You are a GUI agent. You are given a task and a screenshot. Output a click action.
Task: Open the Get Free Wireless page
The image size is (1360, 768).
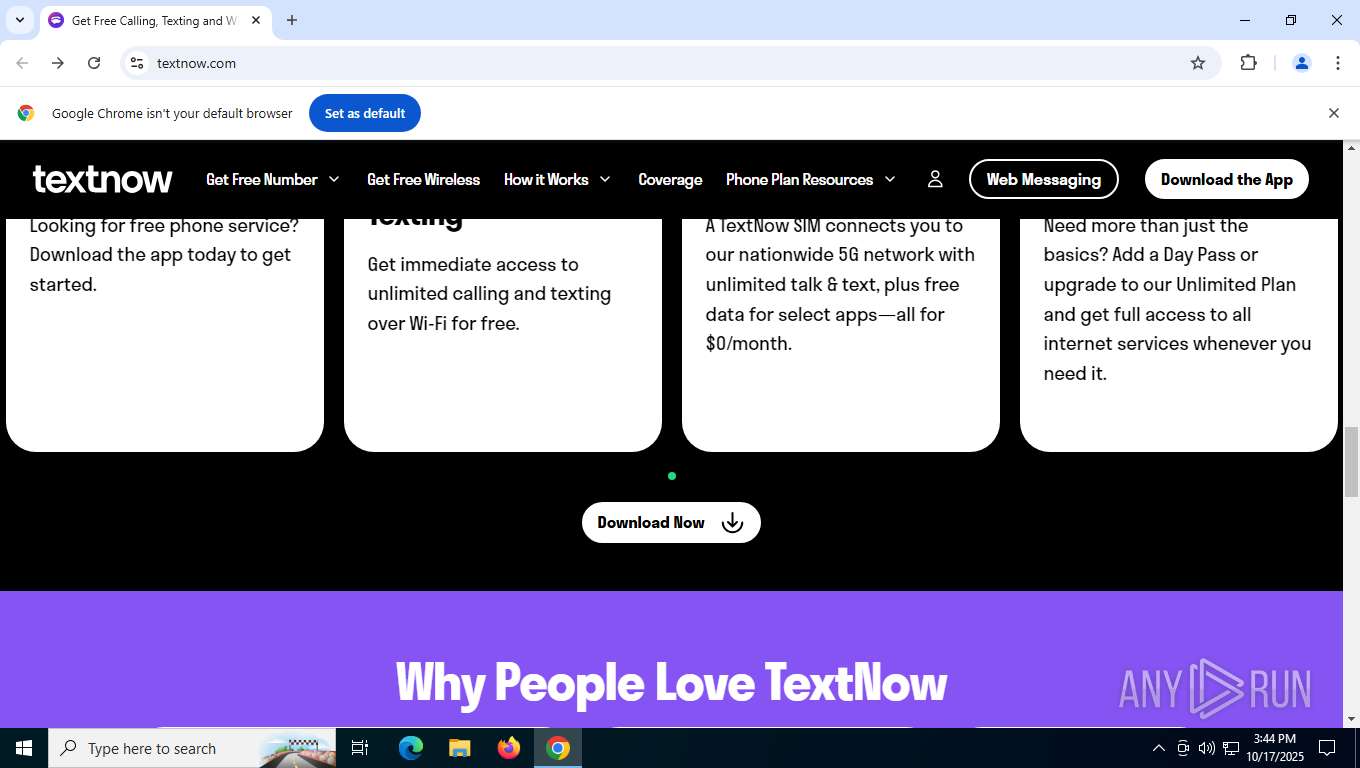[x=423, y=179]
